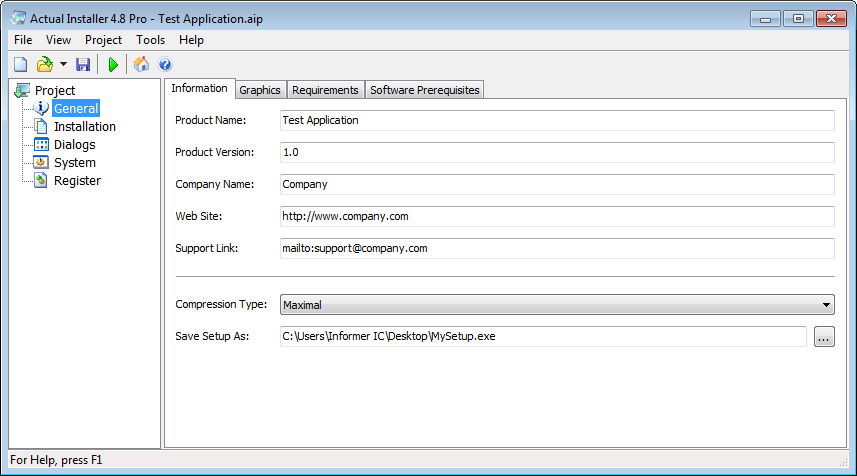The height and width of the screenshot is (476, 857).
Task: Maximize the Actual Installer window
Action: pos(798,19)
